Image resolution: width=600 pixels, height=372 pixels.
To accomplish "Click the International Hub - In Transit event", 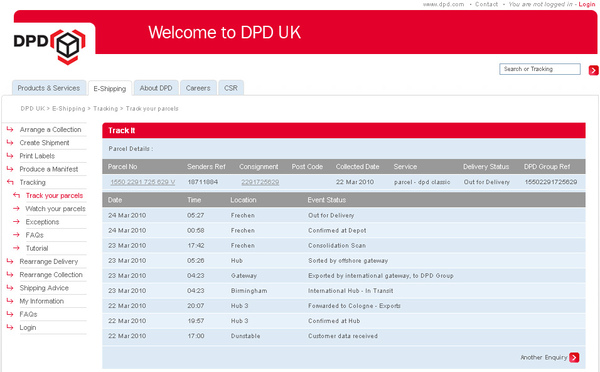I will (x=351, y=291).
